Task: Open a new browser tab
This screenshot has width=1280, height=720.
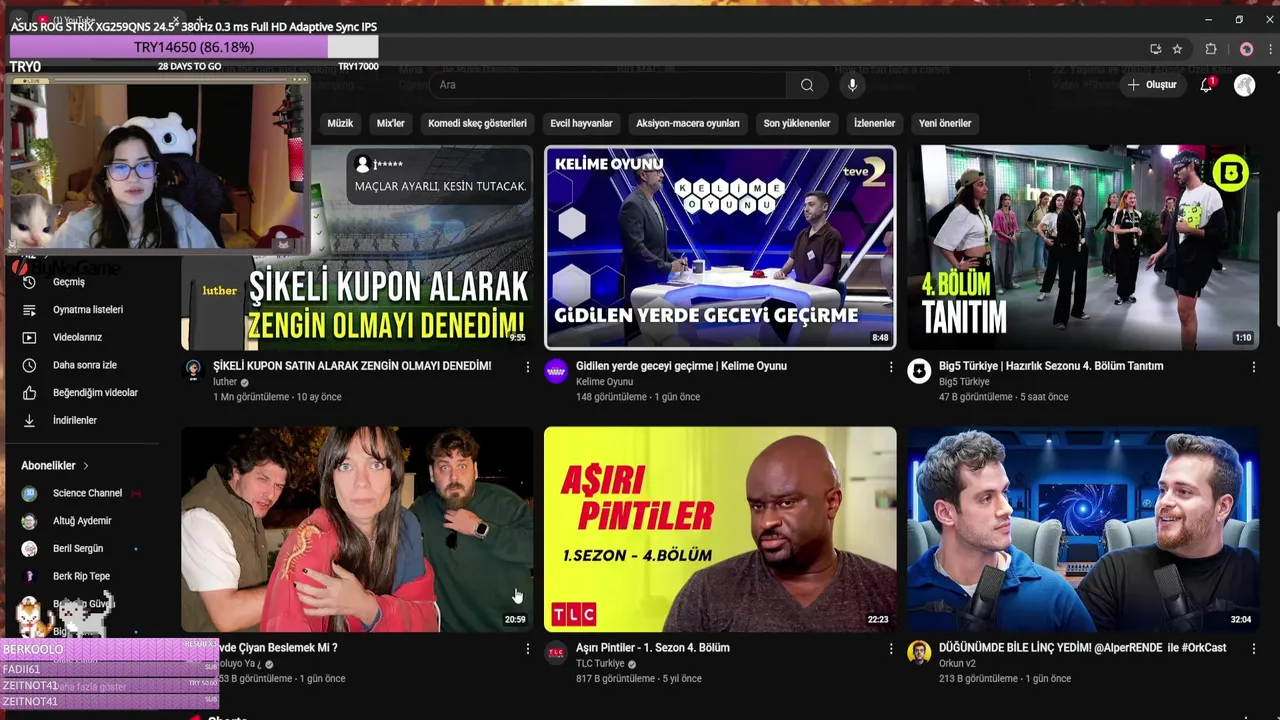Action: (x=199, y=20)
